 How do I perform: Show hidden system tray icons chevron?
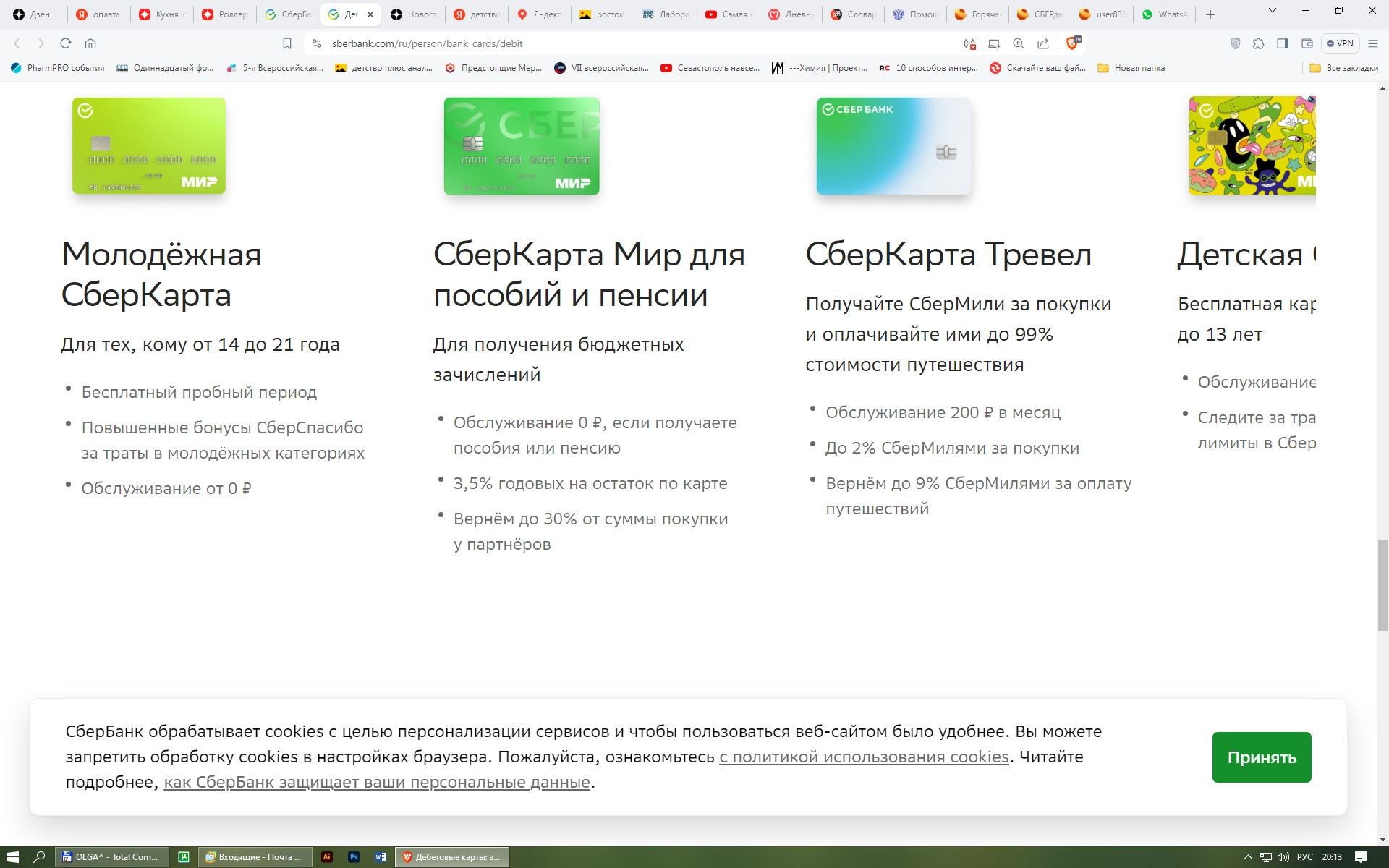(x=1248, y=857)
